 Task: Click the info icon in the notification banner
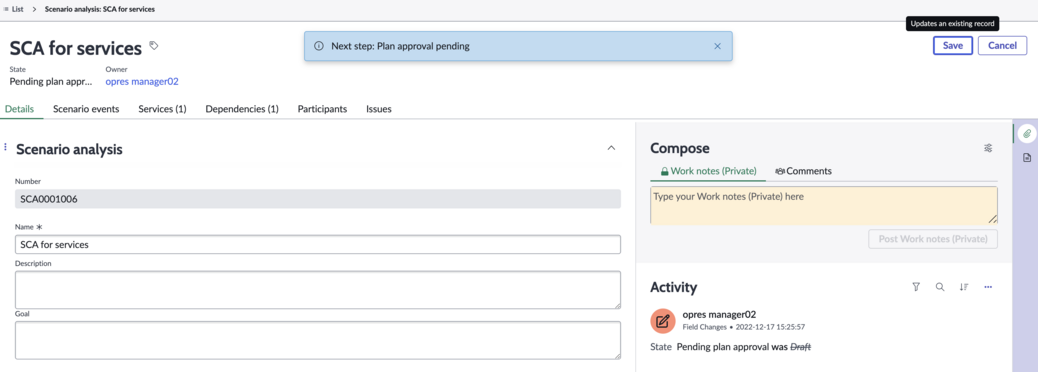(x=318, y=46)
